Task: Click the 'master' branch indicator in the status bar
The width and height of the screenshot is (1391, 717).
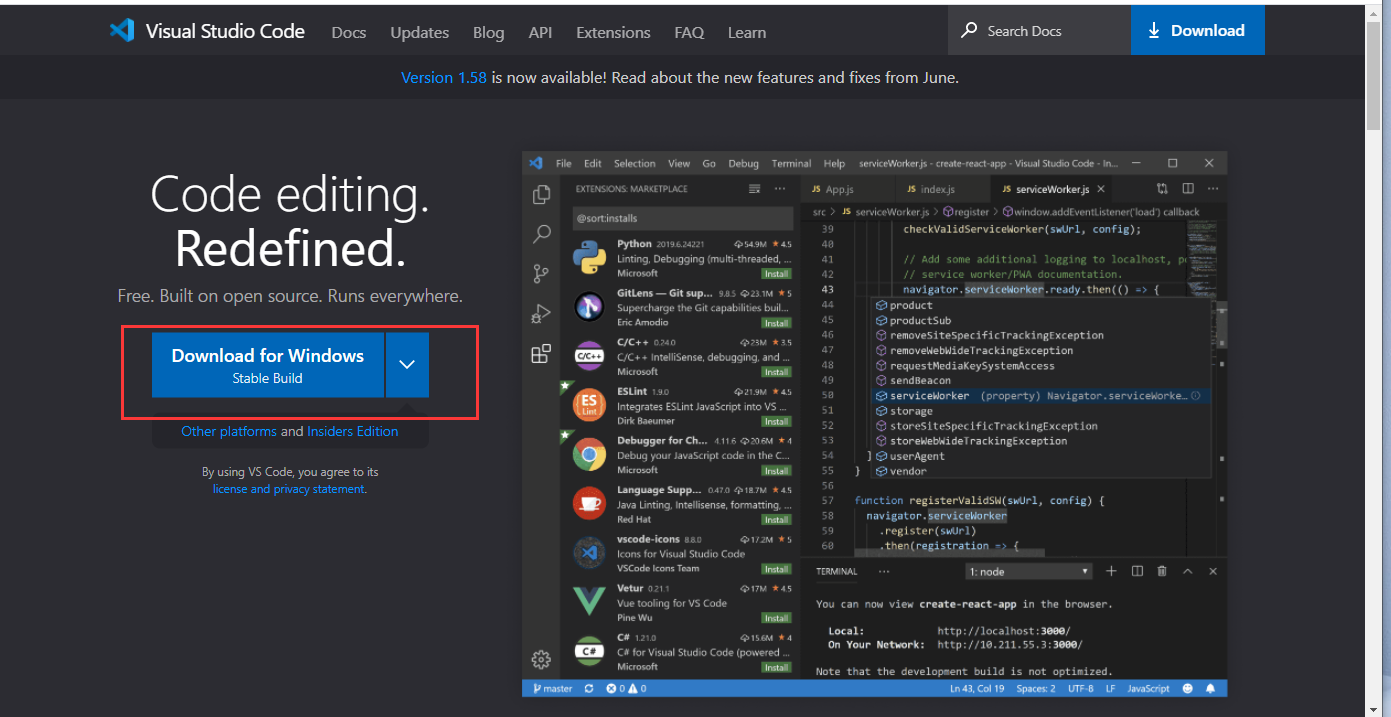Action: coord(553,689)
